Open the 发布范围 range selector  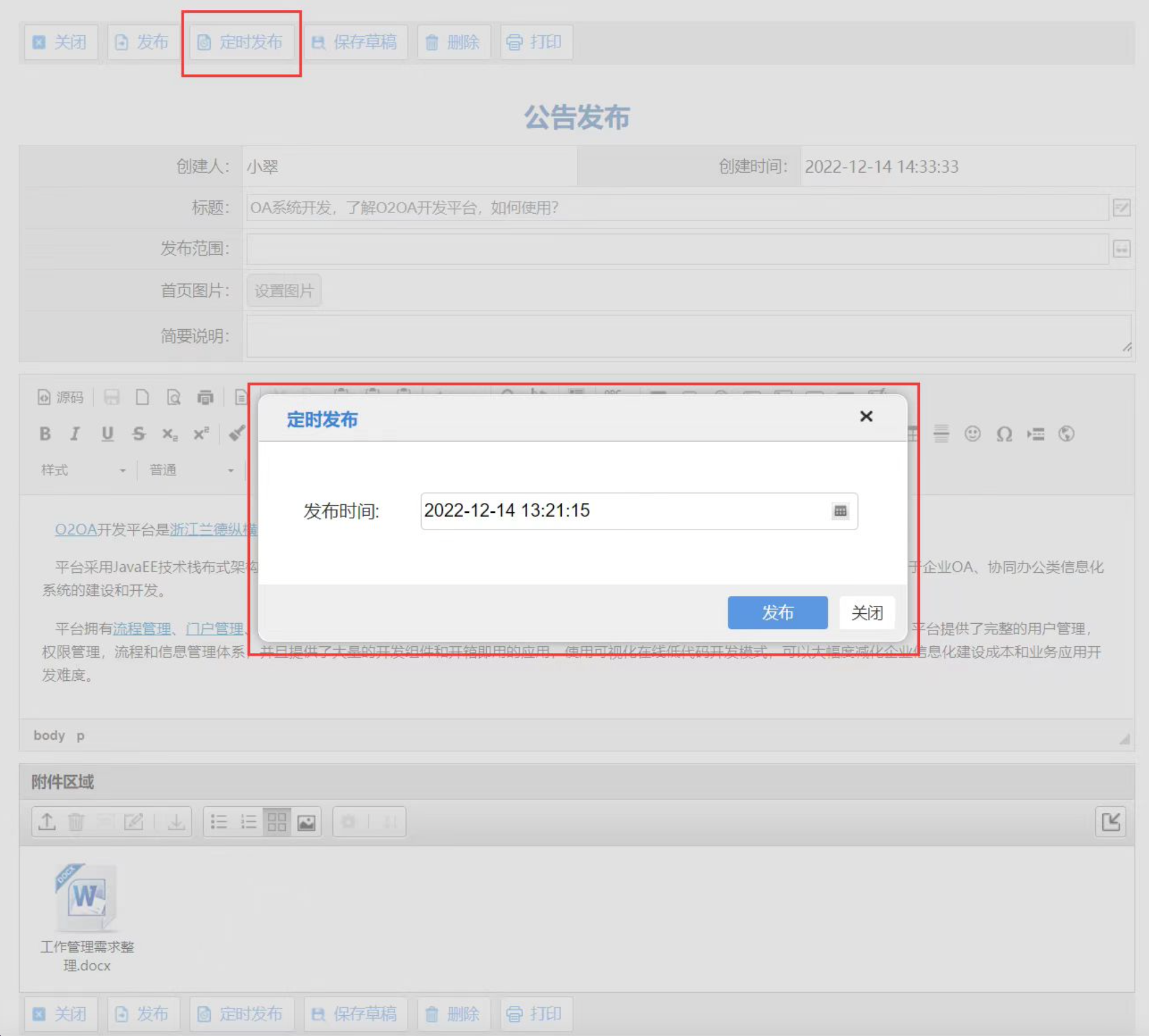tap(1121, 249)
